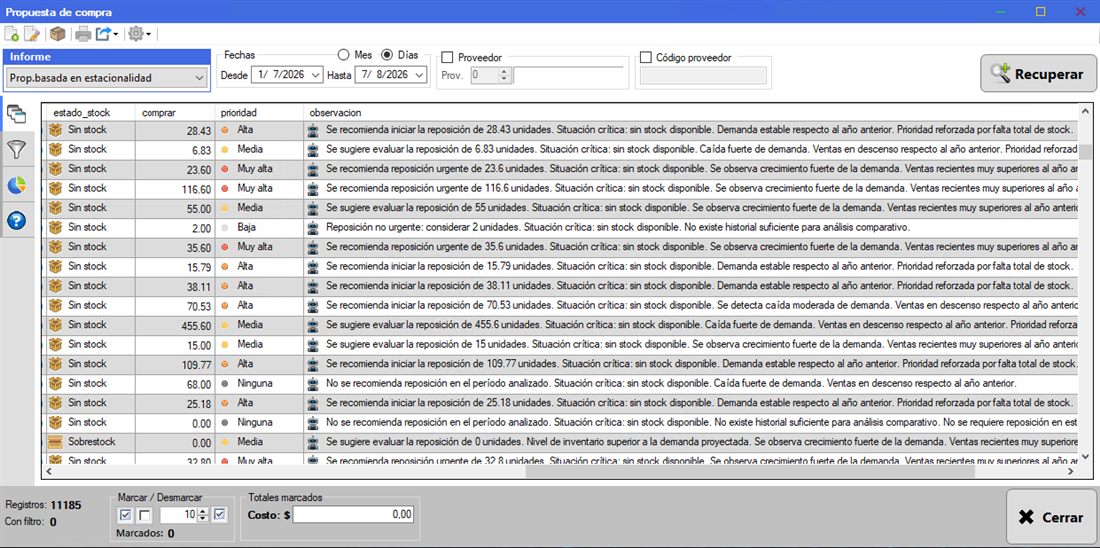Open the filter funnel side tab
This screenshot has height=548, width=1100.
point(16,149)
